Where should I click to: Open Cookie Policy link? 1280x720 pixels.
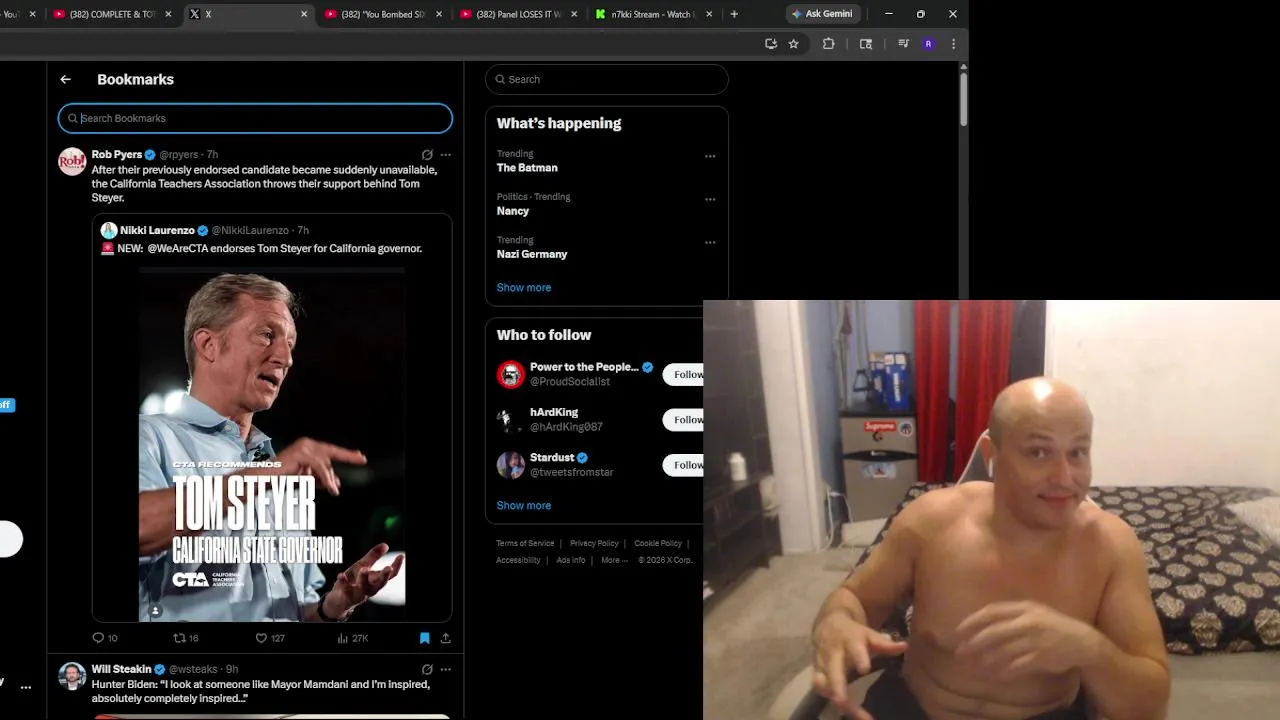(658, 543)
